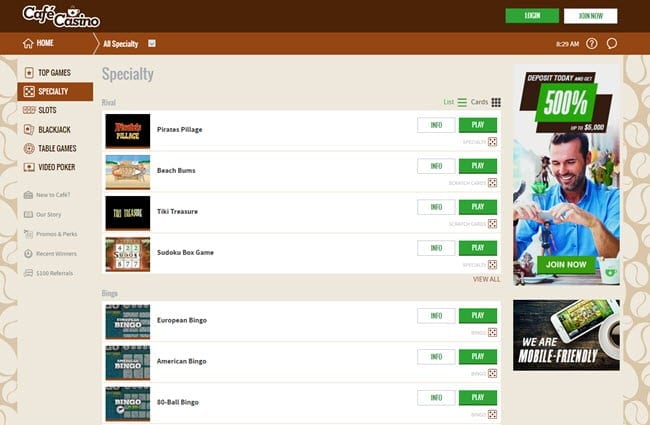Click dice icon on European Bingo row
Viewport: 650px width, 425px height.
pos(492,333)
